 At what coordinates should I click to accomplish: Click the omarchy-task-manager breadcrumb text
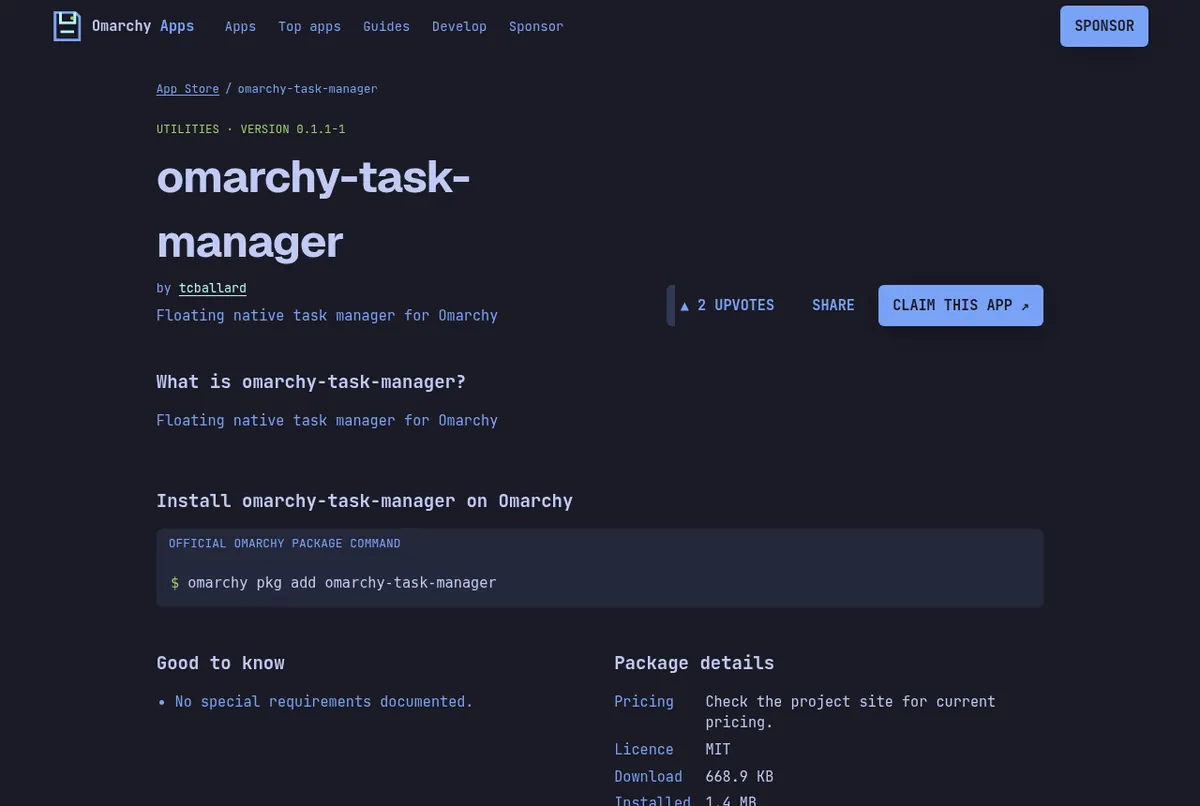[307, 89]
